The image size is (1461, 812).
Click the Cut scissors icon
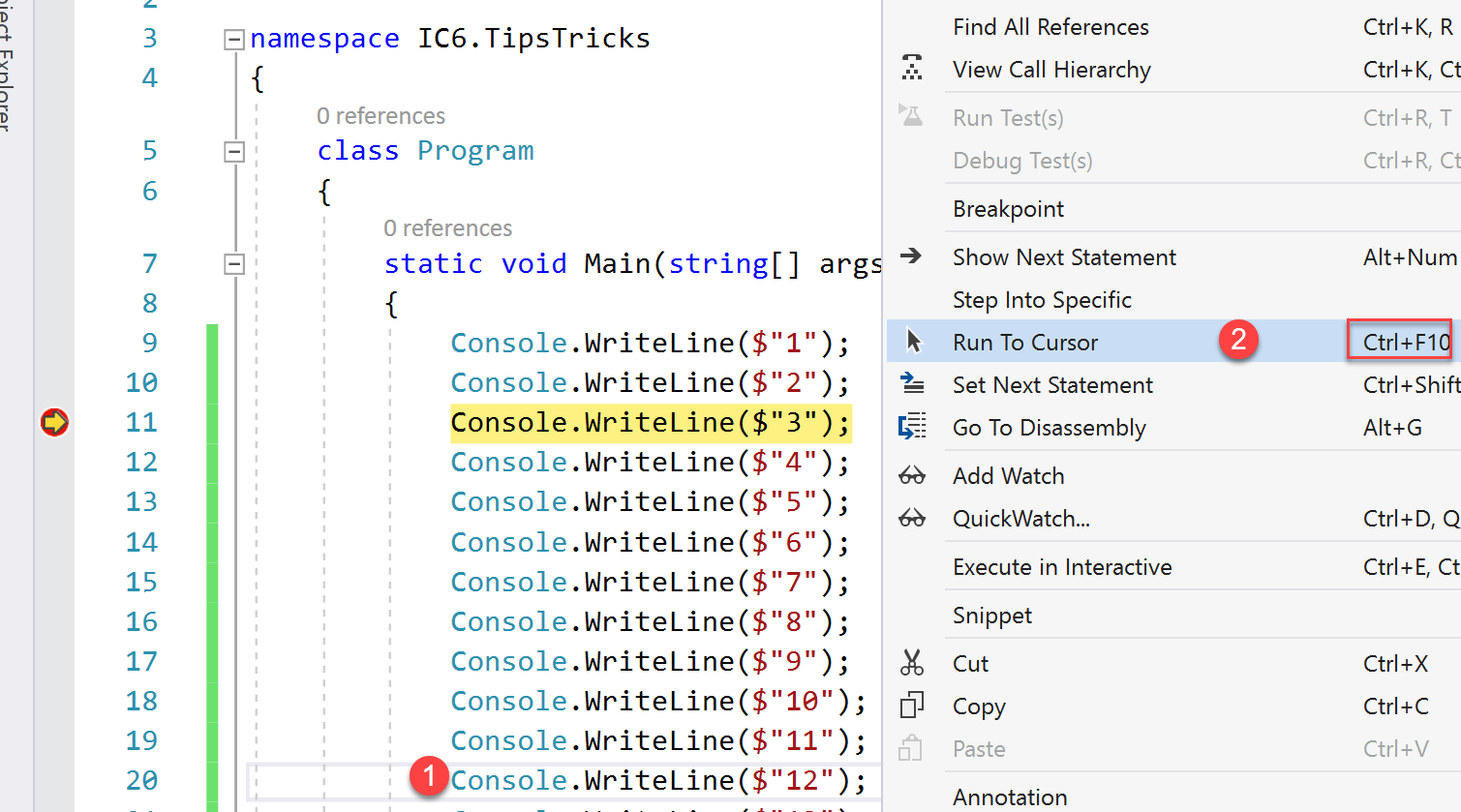pyautogui.click(x=912, y=663)
